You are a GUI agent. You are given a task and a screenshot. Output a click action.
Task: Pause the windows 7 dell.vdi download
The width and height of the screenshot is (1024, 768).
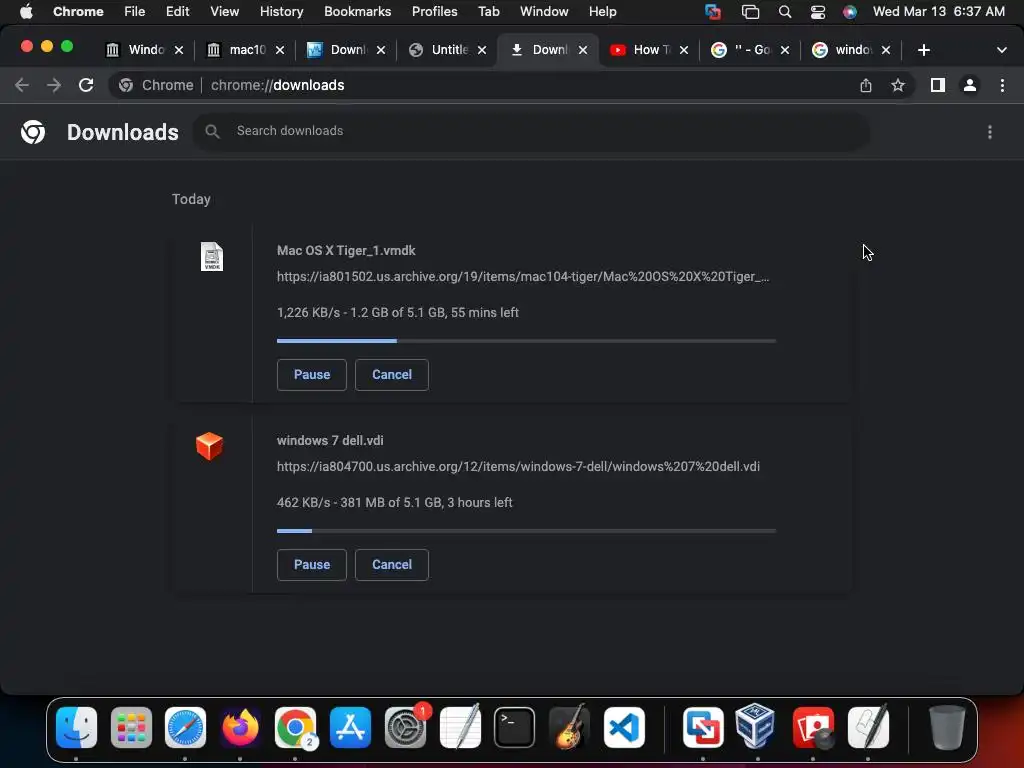(x=312, y=565)
